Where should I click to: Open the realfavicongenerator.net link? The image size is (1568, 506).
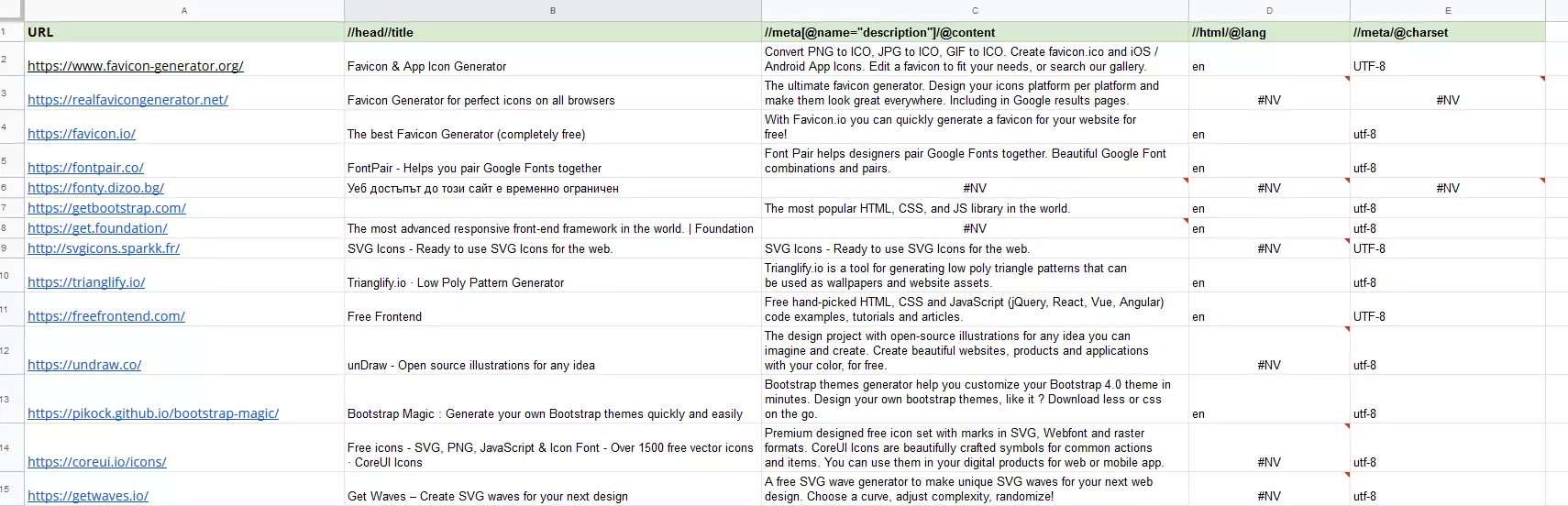127,100
